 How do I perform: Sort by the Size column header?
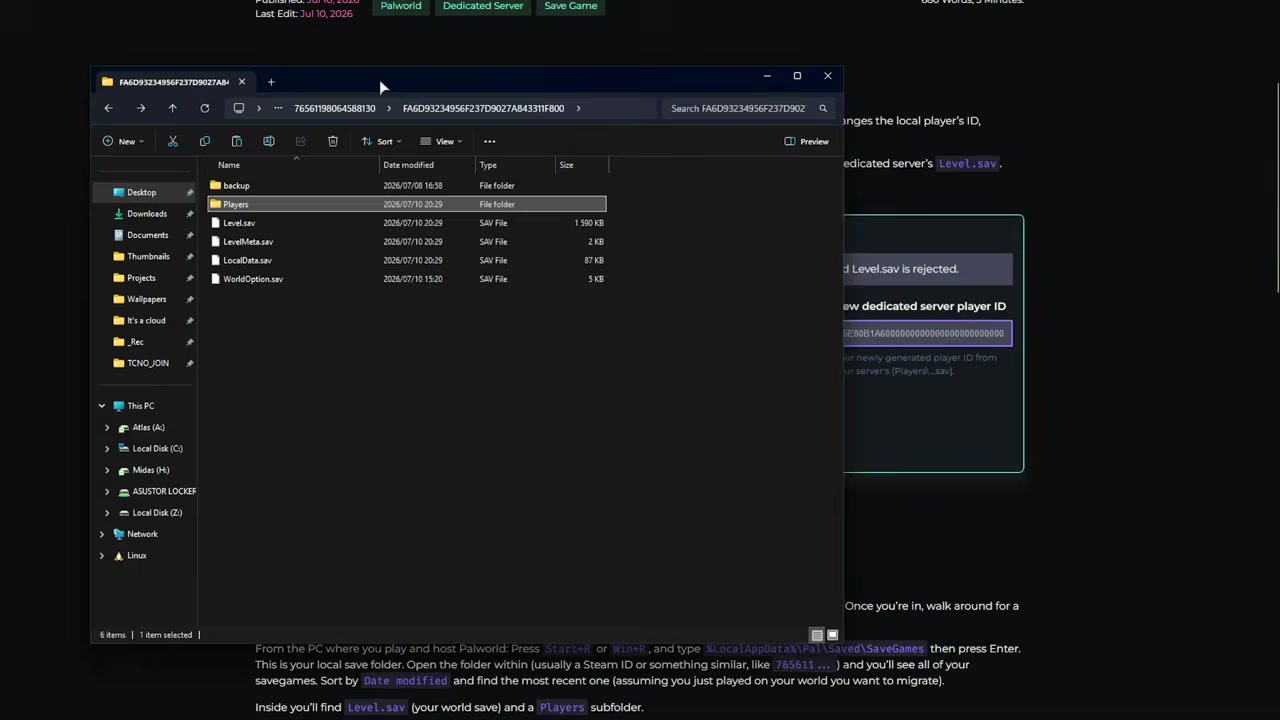[566, 165]
